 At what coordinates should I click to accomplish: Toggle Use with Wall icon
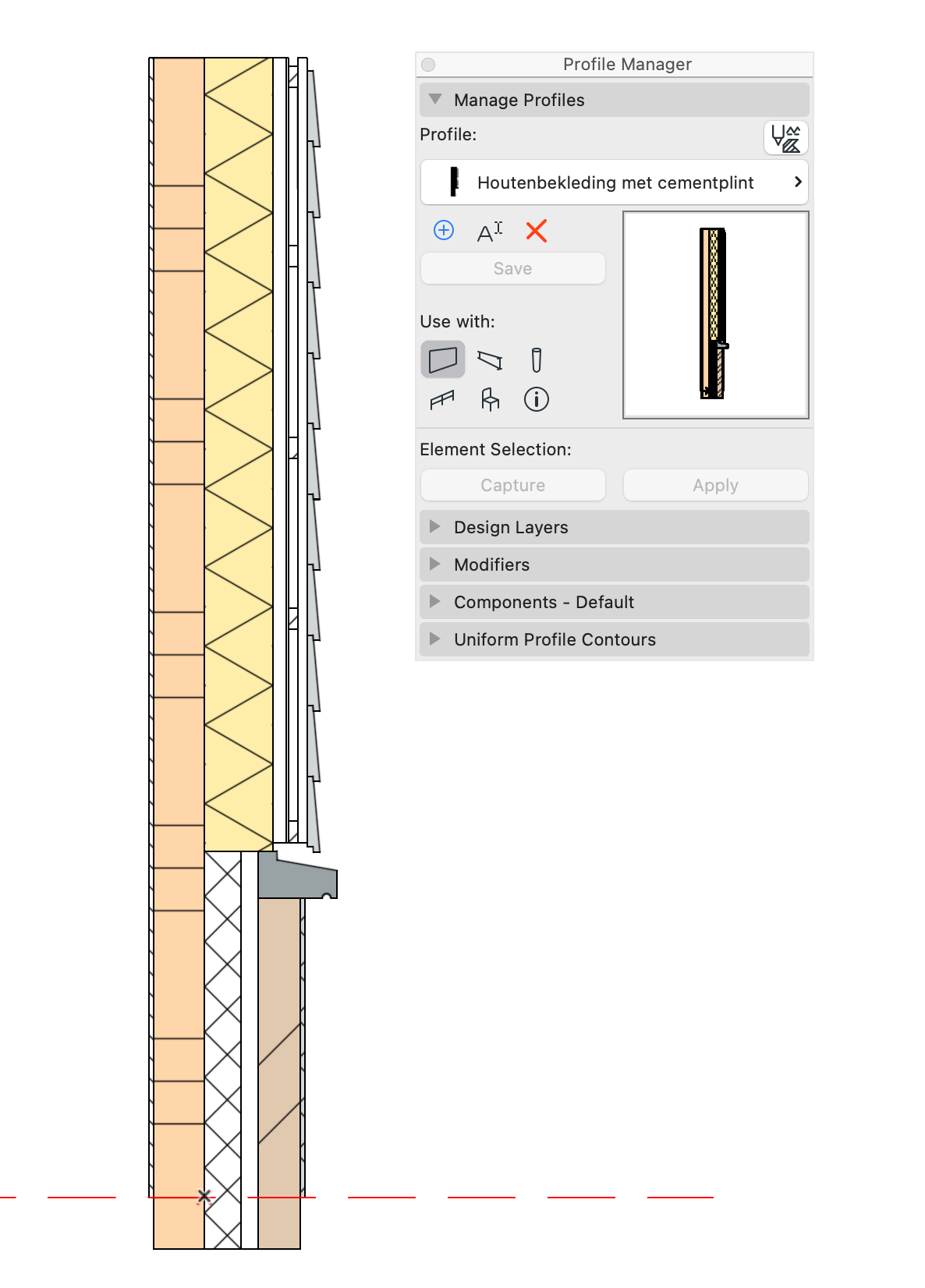[443, 359]
